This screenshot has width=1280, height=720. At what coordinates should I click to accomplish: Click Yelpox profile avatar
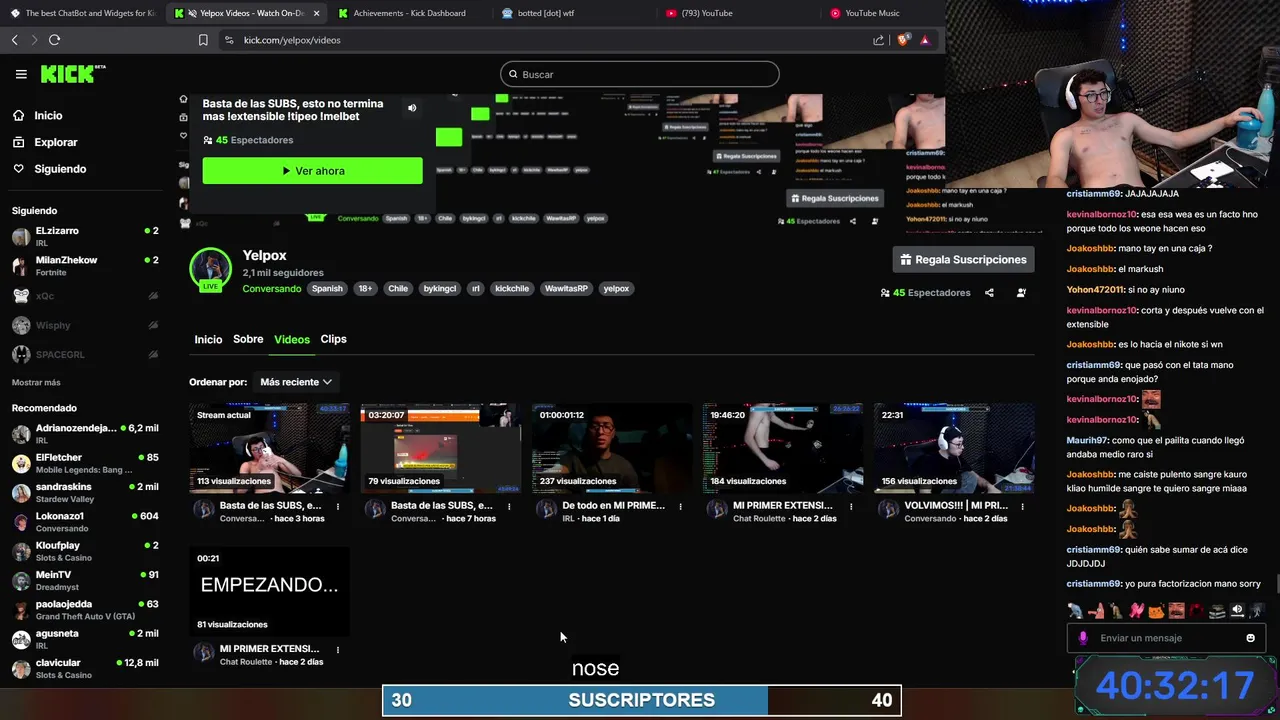[210, 268]
